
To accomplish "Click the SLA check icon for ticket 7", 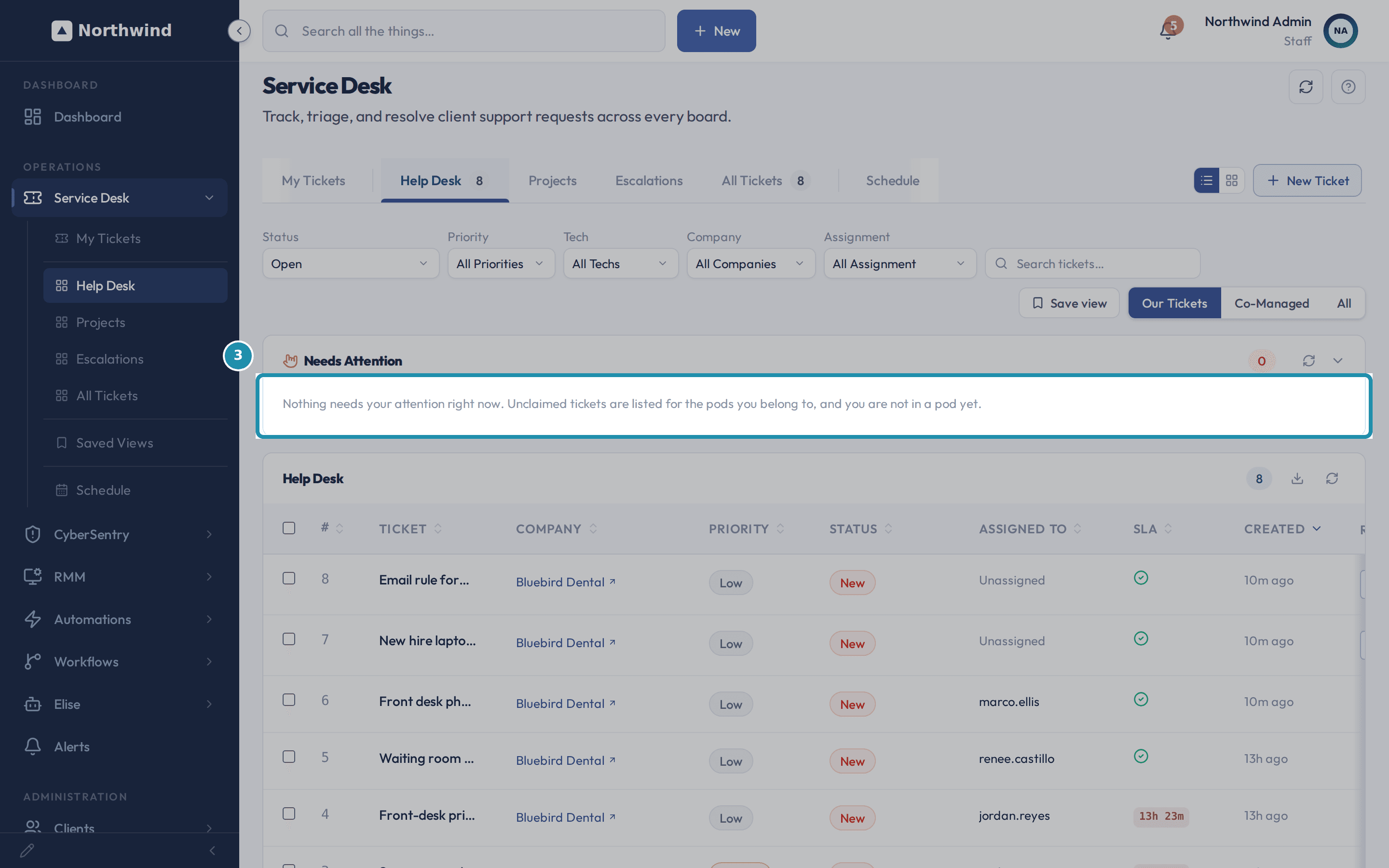I will [1141, 638].
